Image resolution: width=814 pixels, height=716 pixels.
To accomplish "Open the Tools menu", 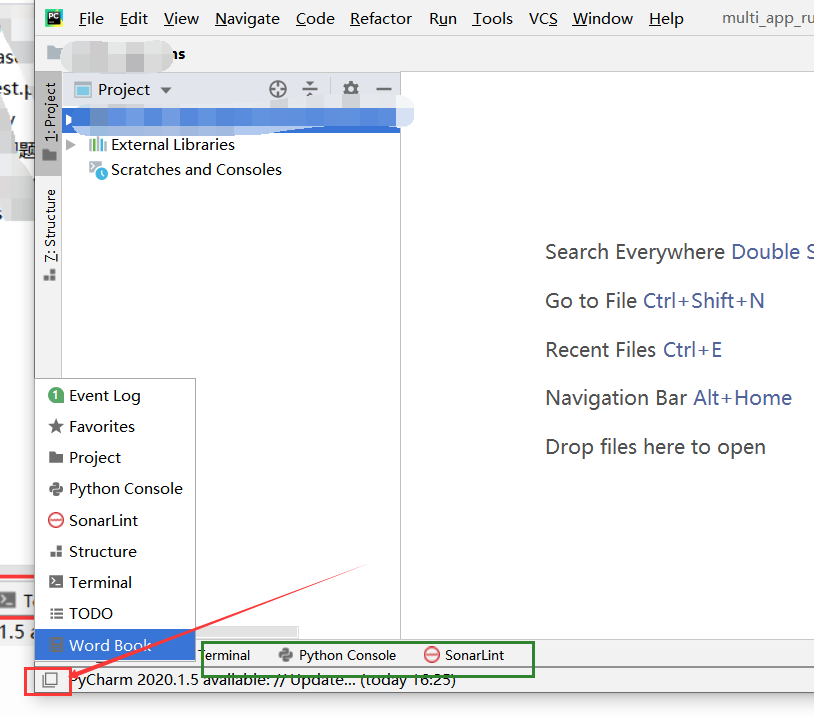I will [x=492, y=19].
